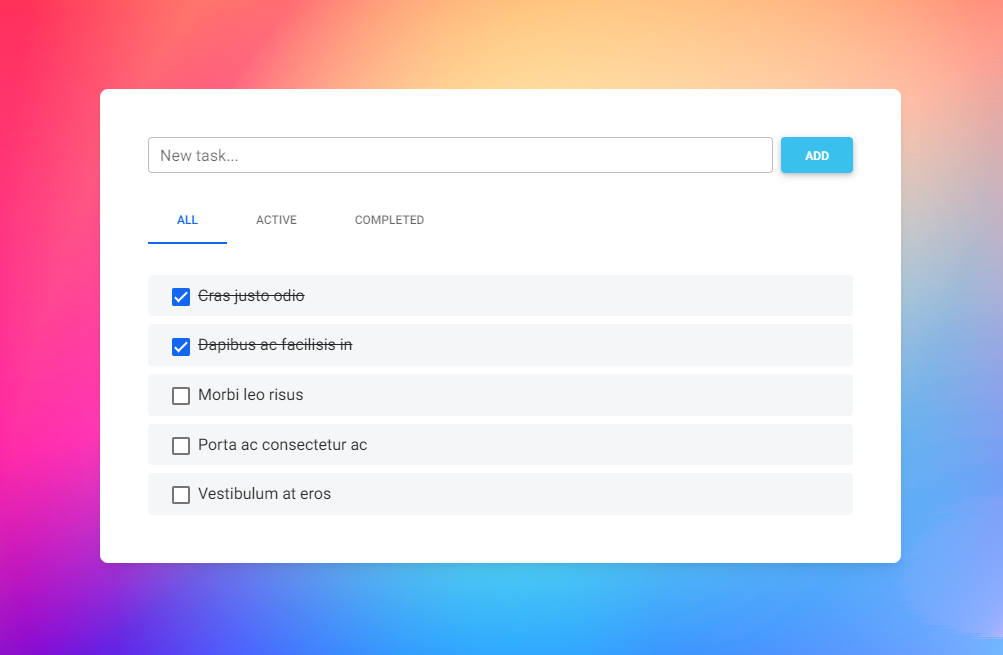Select the ALL tab
This screenshot has width=1003, height=655.
pos(187,219)
